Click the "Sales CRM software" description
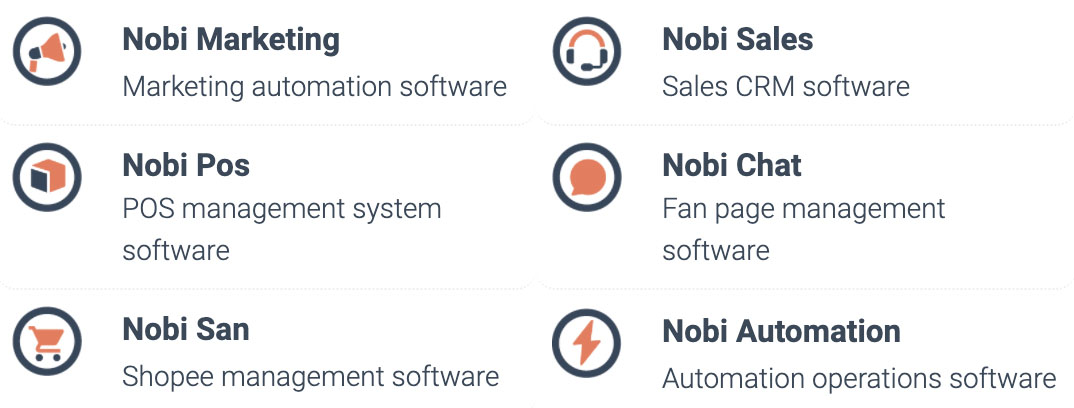Screen dimensions: 1074x408 pos(786,87)
